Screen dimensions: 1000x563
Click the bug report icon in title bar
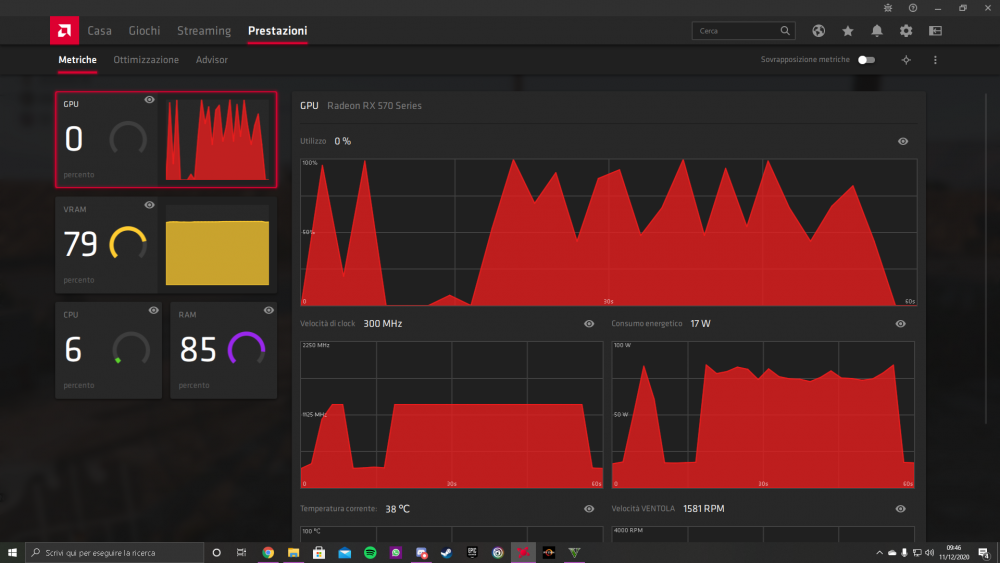888,8
